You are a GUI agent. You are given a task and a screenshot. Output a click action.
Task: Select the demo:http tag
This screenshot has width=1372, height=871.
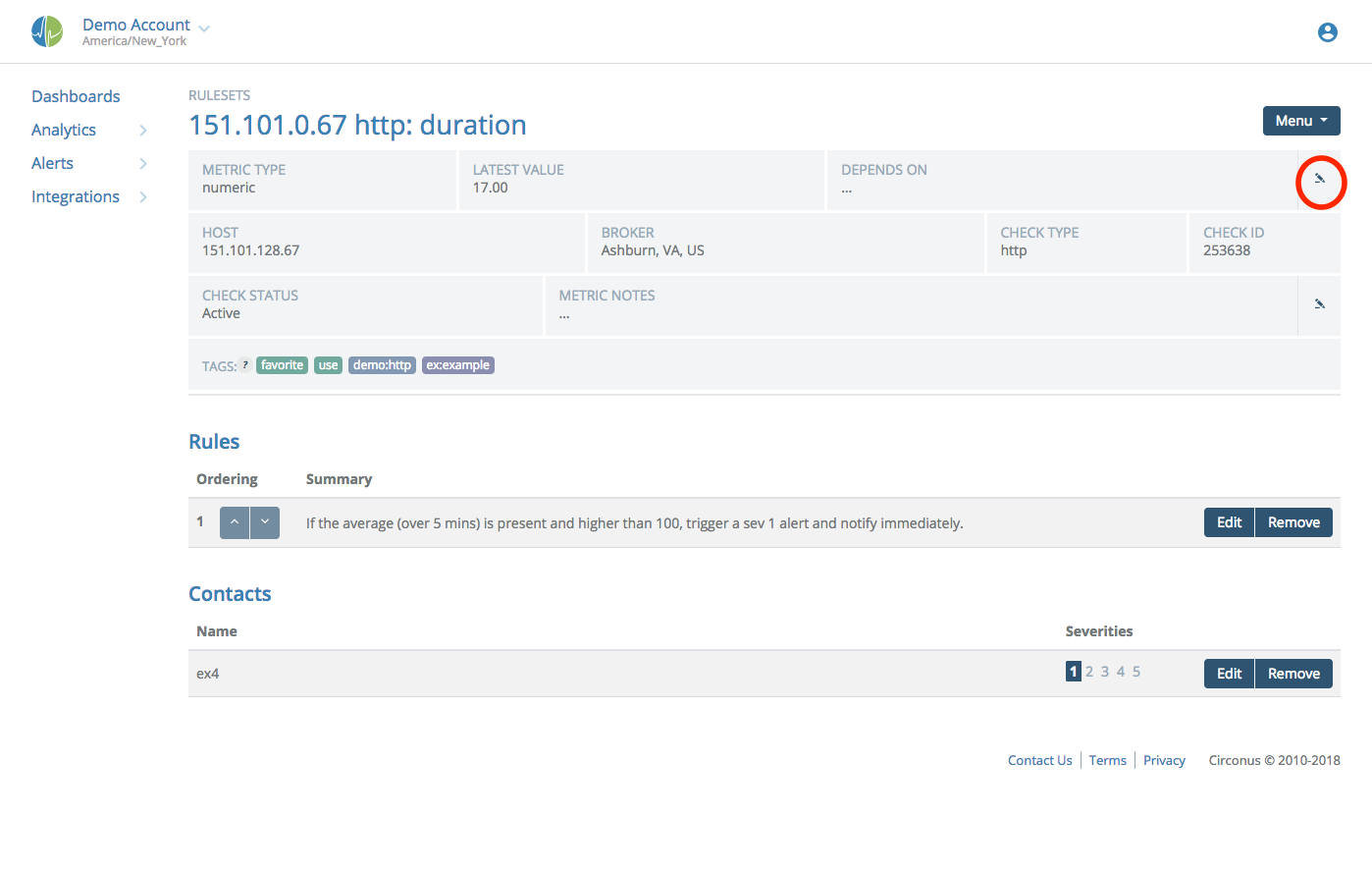coord(382,364)
